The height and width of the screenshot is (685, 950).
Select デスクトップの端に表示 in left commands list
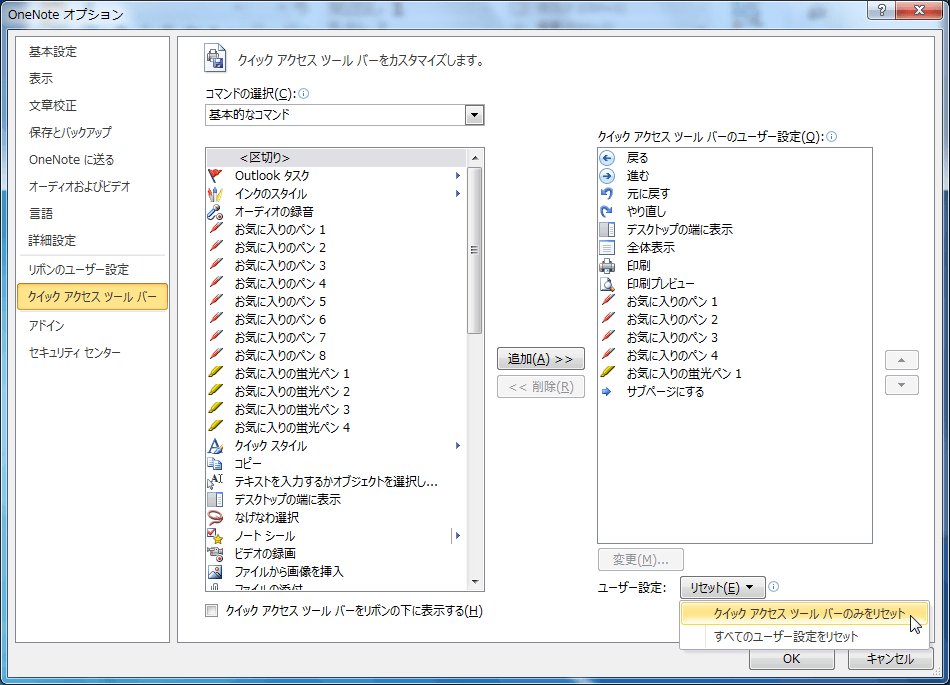(336, 500)
